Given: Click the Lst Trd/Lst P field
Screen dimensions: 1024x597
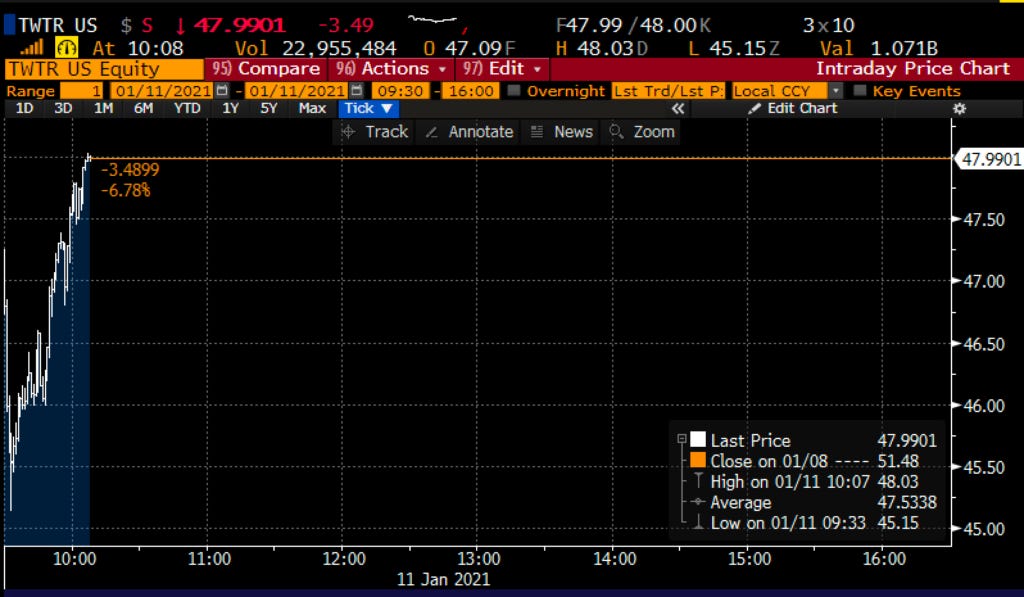Looking at the screenshot, I should click(x=667, y=91).
